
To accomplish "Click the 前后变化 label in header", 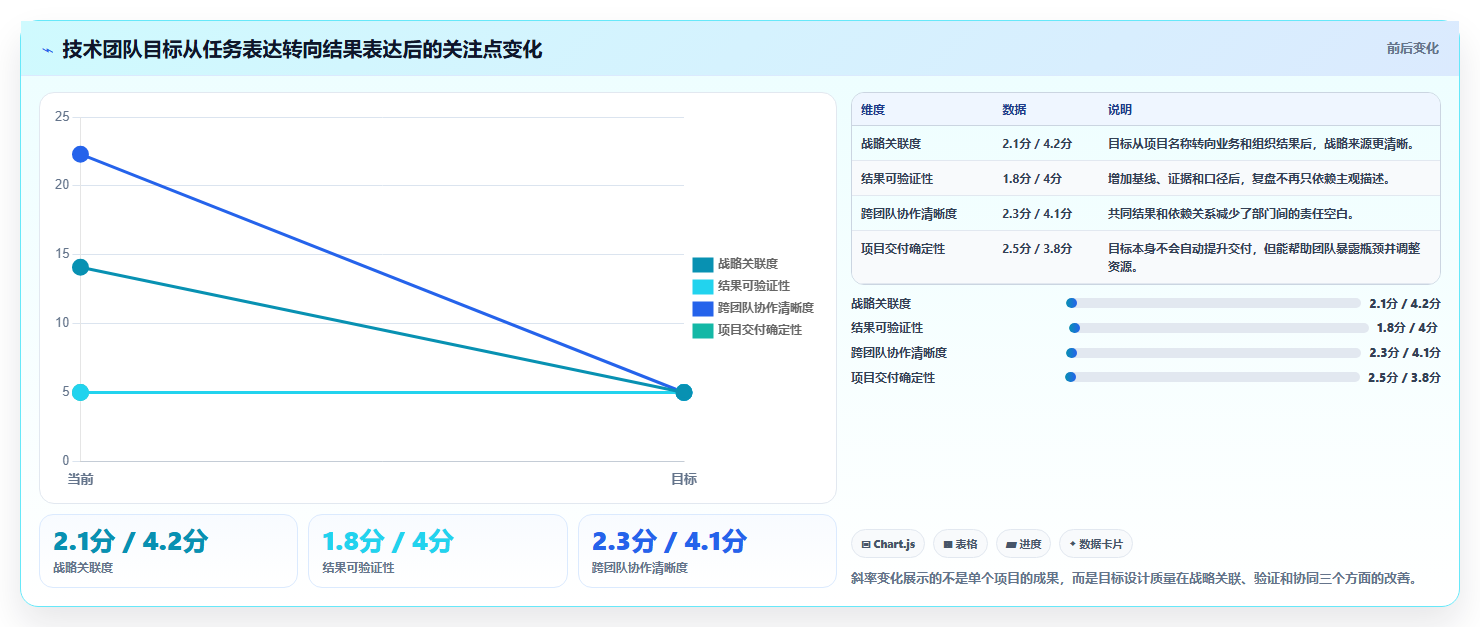I will tap(1412, 48).
